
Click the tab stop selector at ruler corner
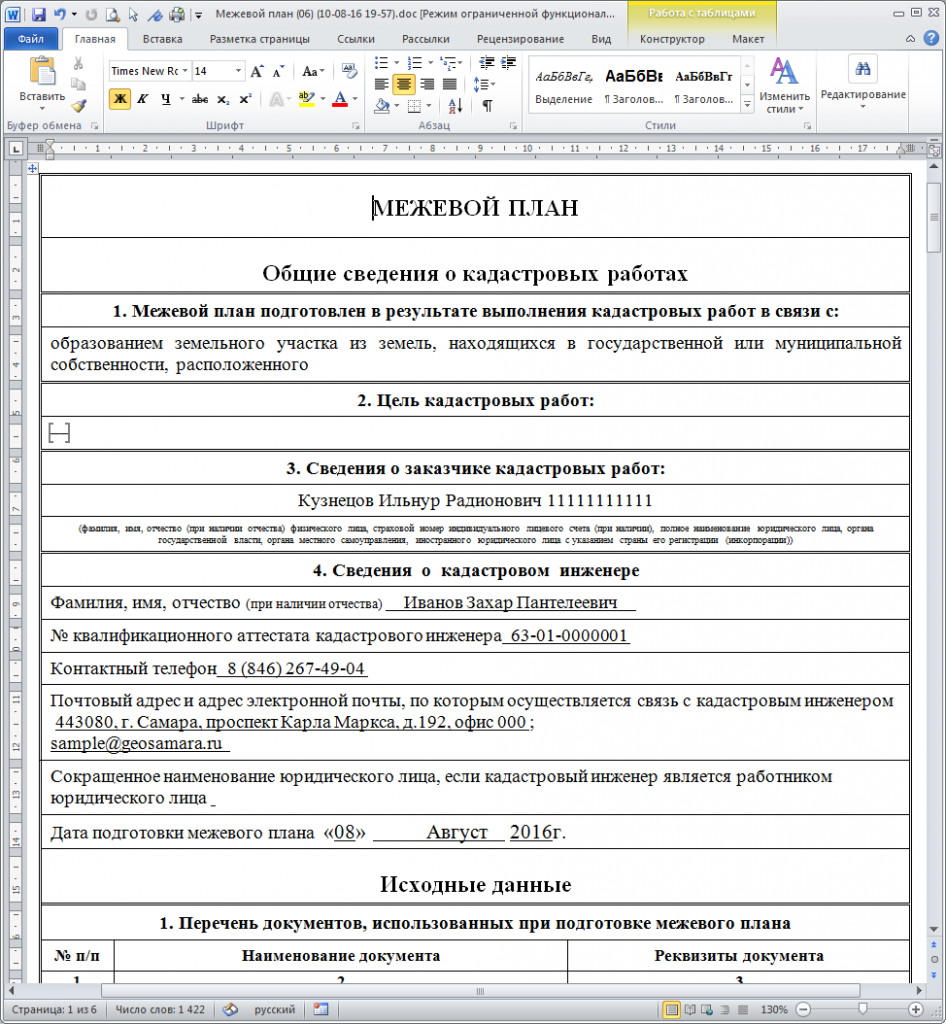(16, 149)
